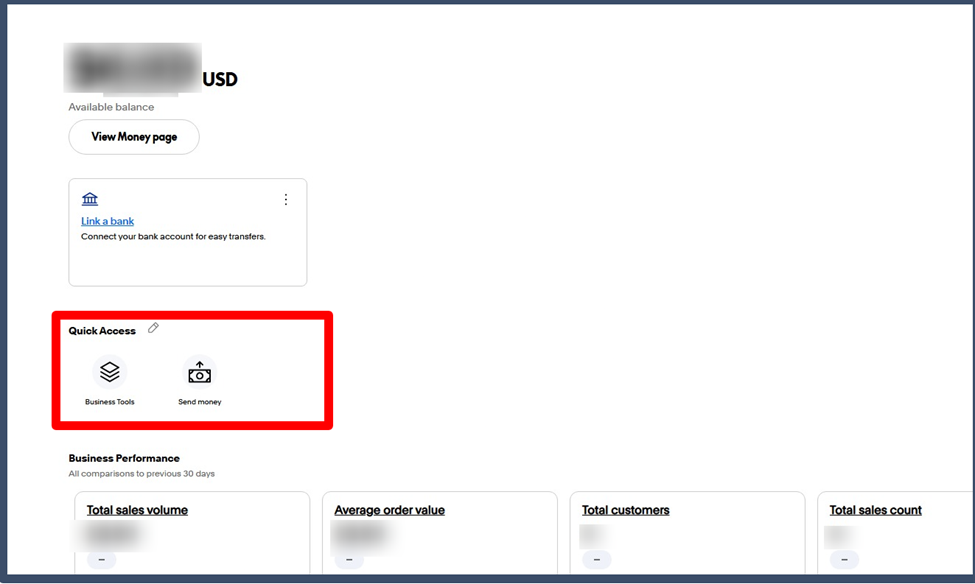Click the Send money cash icon
Viewport: 975px width, 584px height.
[x=200, y=373]
